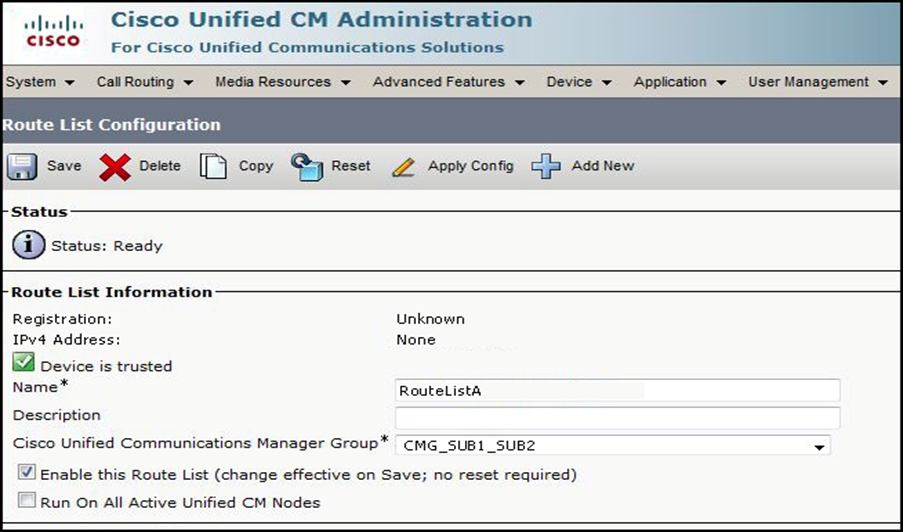This screenshot has width=903, height=532.
Task: Click the Reset icon in toolbar
Action: click(307, 166)
